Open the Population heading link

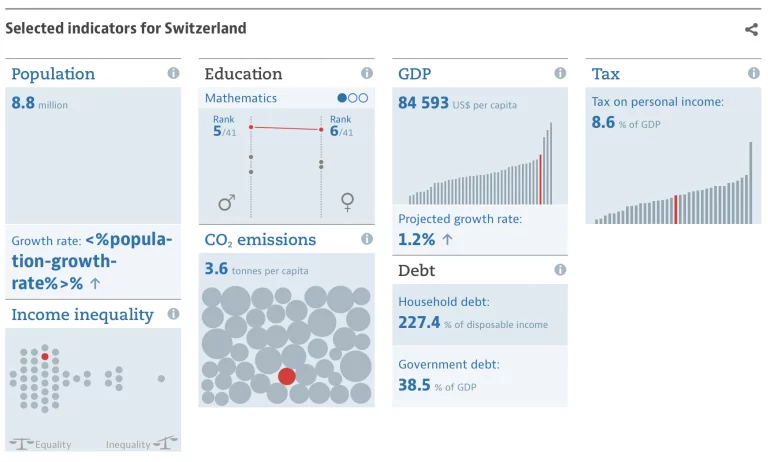pos(53,74)
